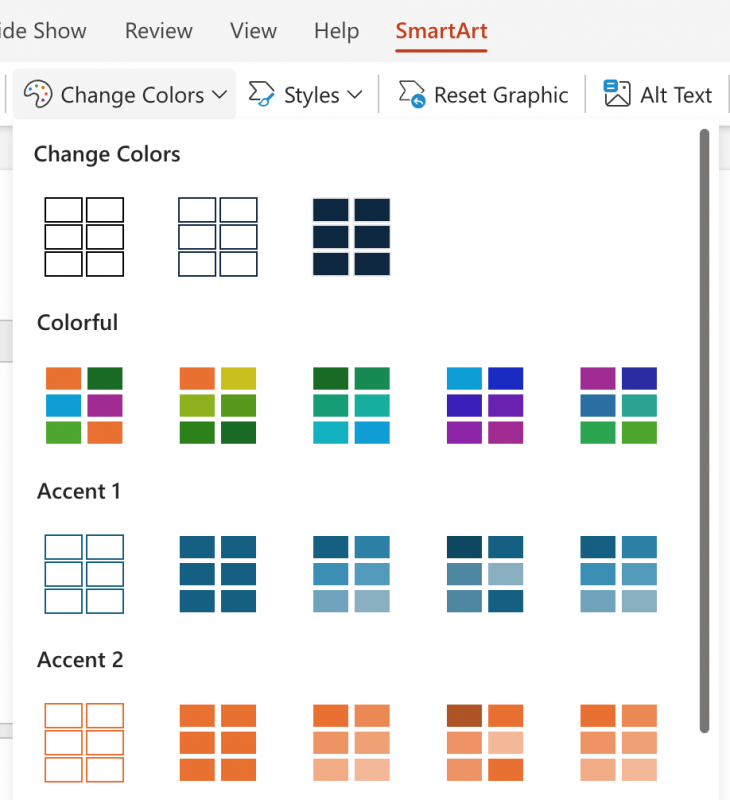Screen dimensions: 730x800
Task: Choose the gradient orange Accent 2 variant
Action: 351,742
